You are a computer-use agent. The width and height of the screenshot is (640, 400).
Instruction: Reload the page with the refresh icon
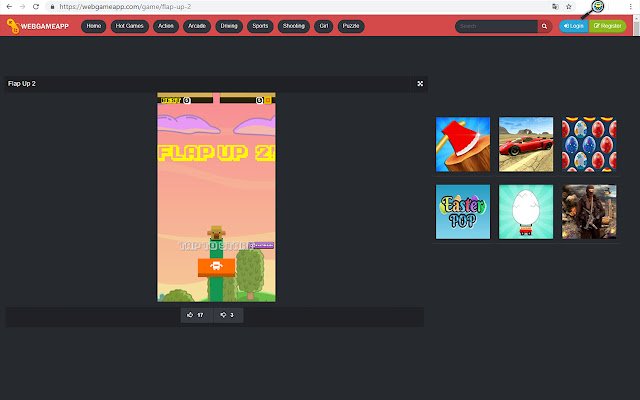pos(36,7)
